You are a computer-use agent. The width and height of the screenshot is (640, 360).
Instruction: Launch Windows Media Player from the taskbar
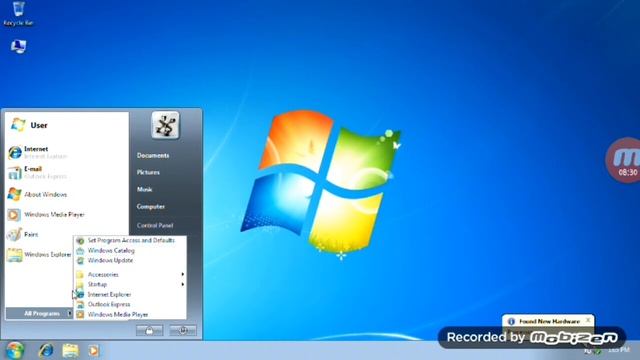[93, 350]
